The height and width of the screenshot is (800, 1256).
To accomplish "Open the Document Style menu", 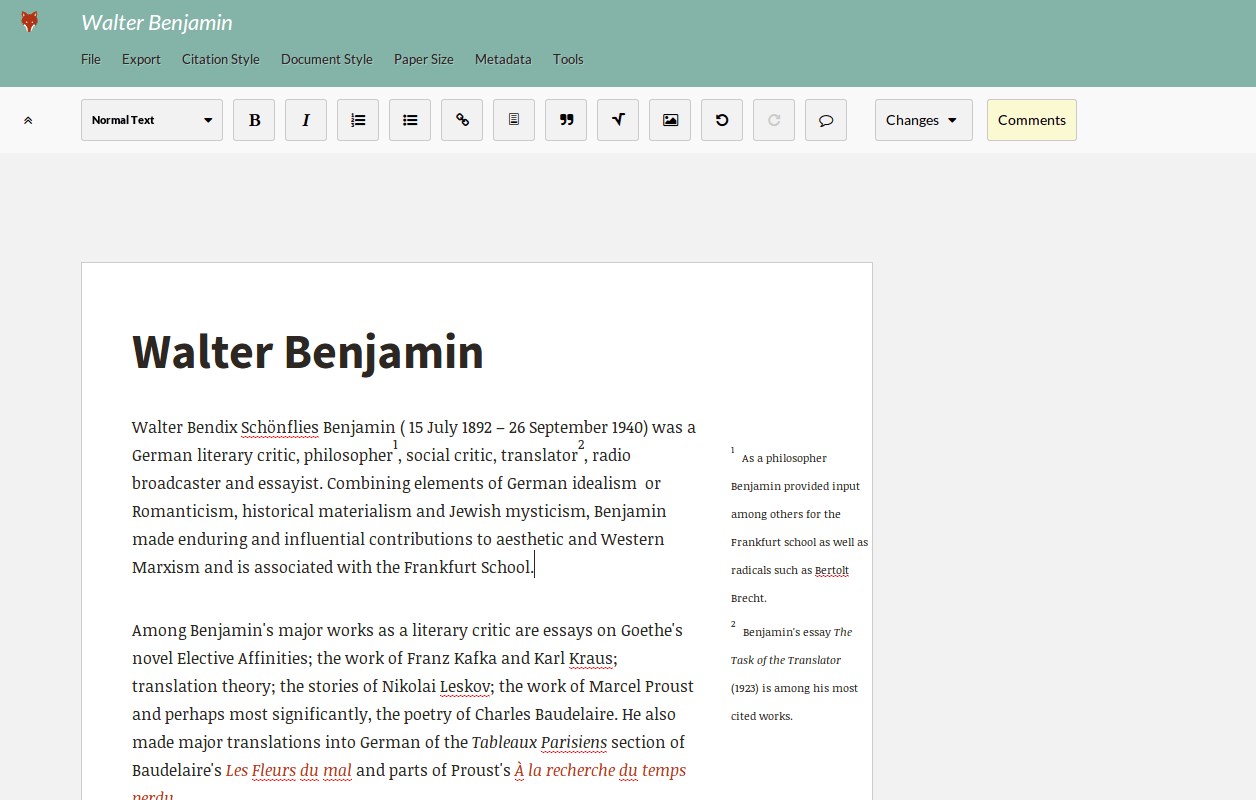I will (327, 59).
